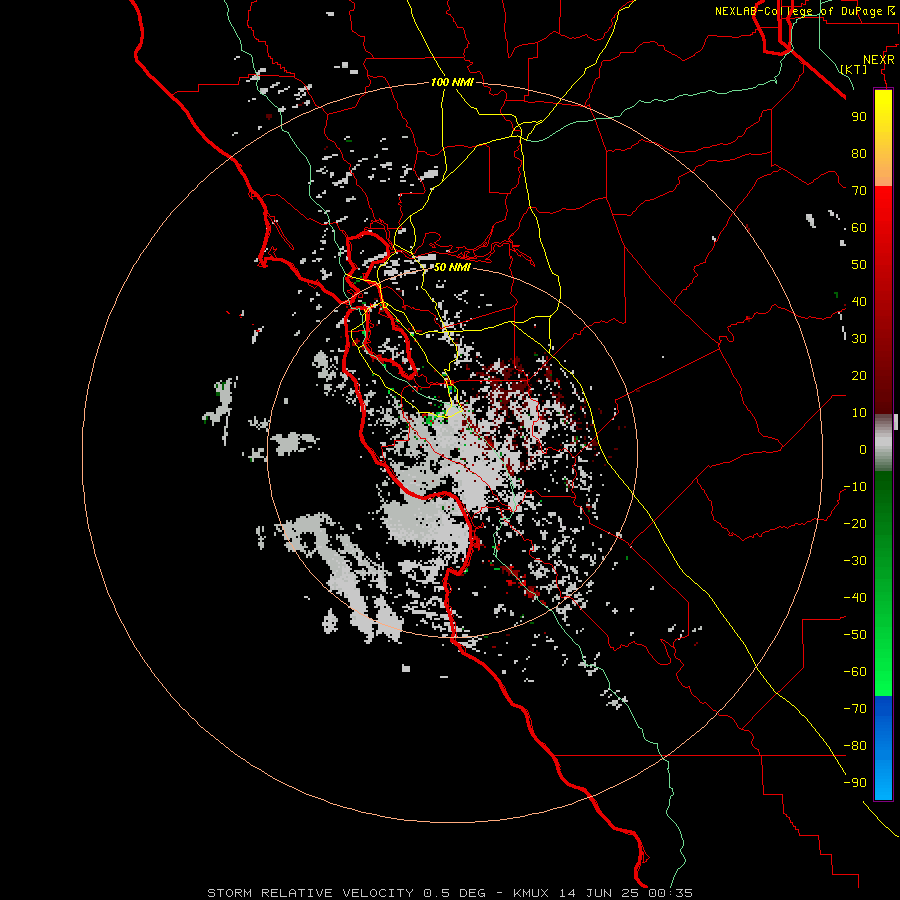Click the KMUX station identifier
This screenshot has height=900, width=900.
(x=531, y=893)
